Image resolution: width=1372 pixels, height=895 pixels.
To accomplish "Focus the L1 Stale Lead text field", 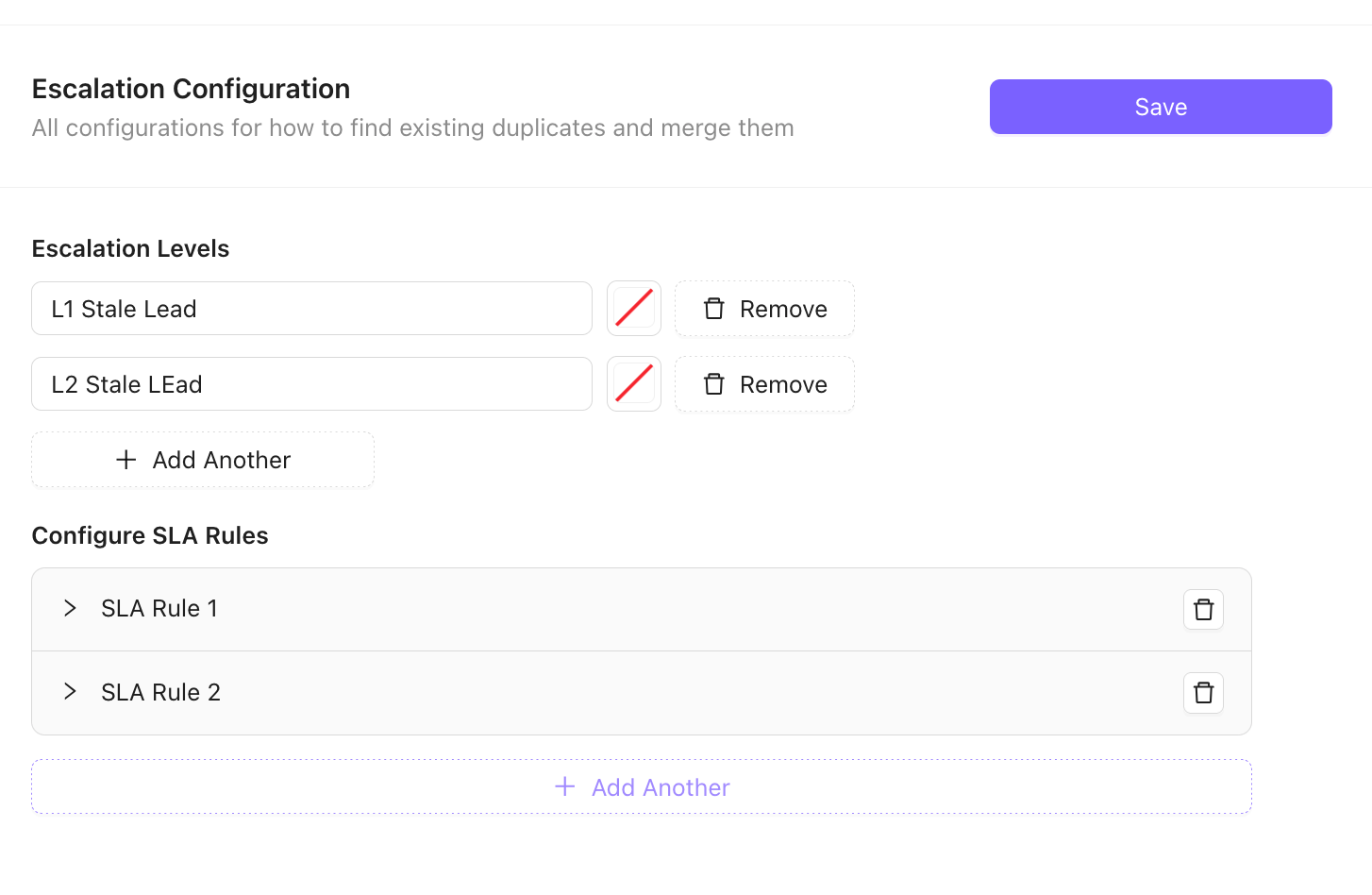I will pyautogui.click(x=311, y=309).
